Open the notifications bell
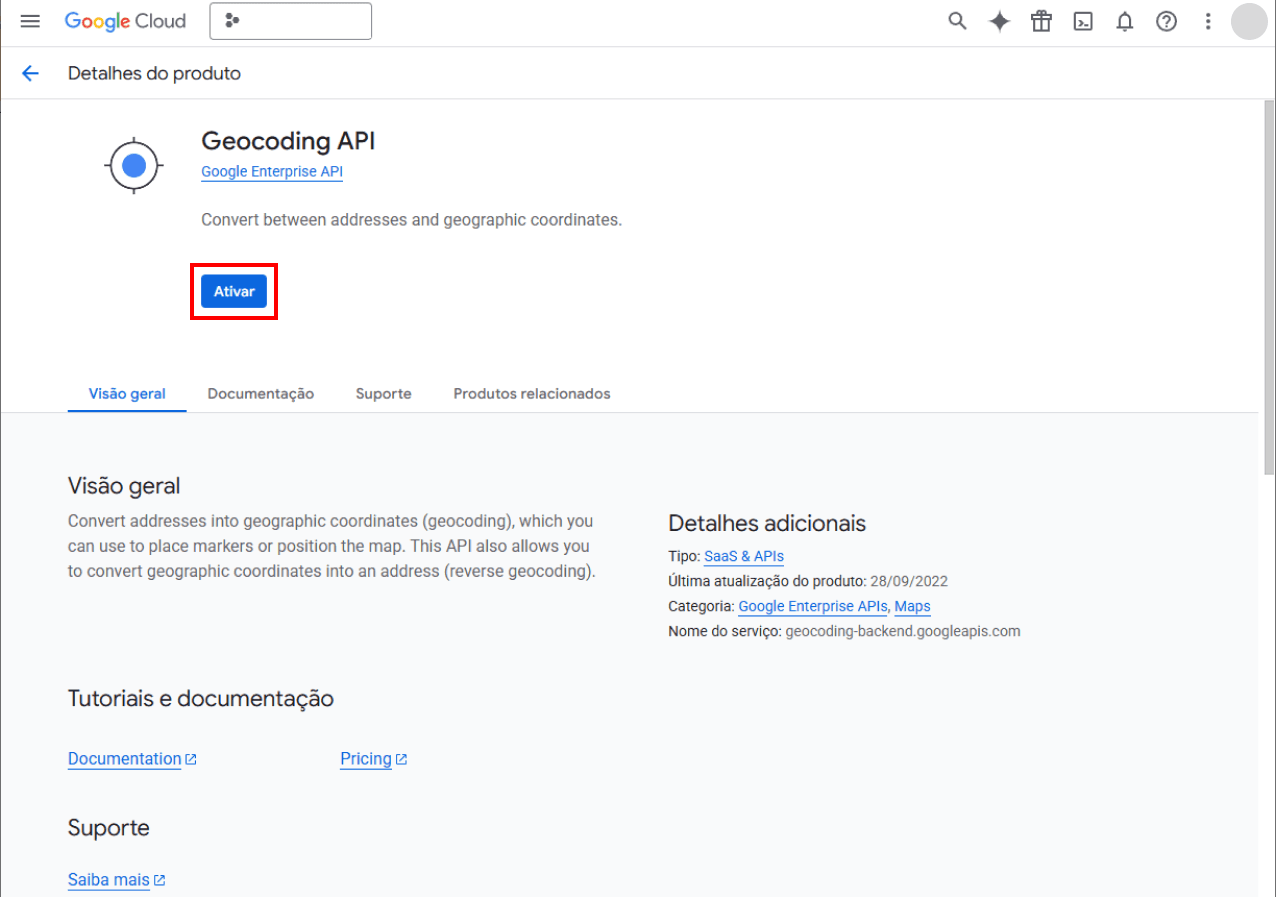 (1125, 21)
